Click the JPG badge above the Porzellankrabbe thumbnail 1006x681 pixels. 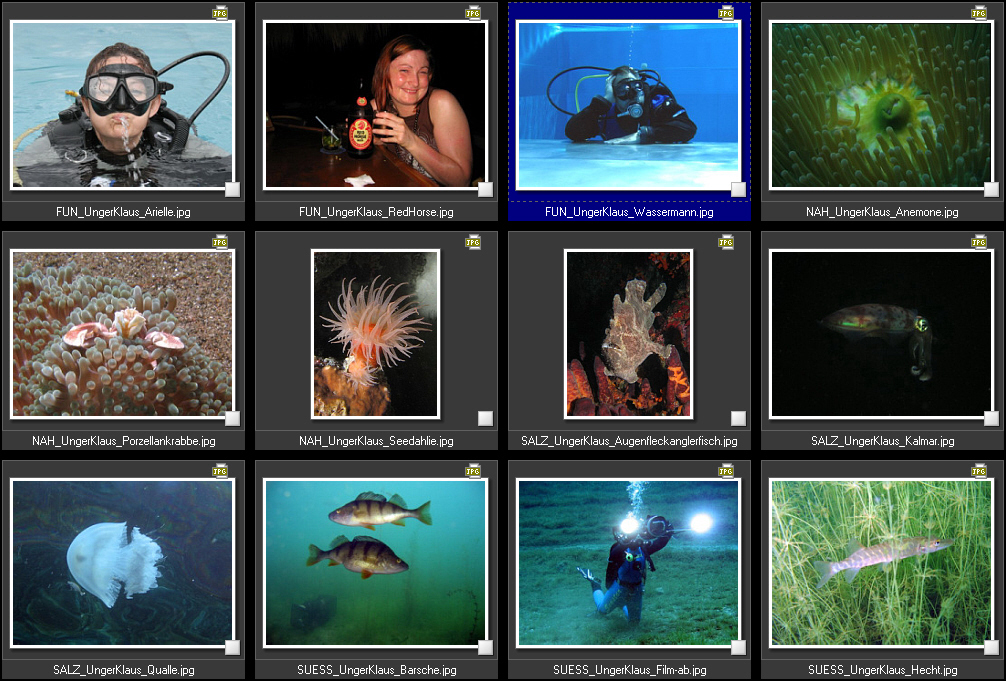tap(220, 242)
